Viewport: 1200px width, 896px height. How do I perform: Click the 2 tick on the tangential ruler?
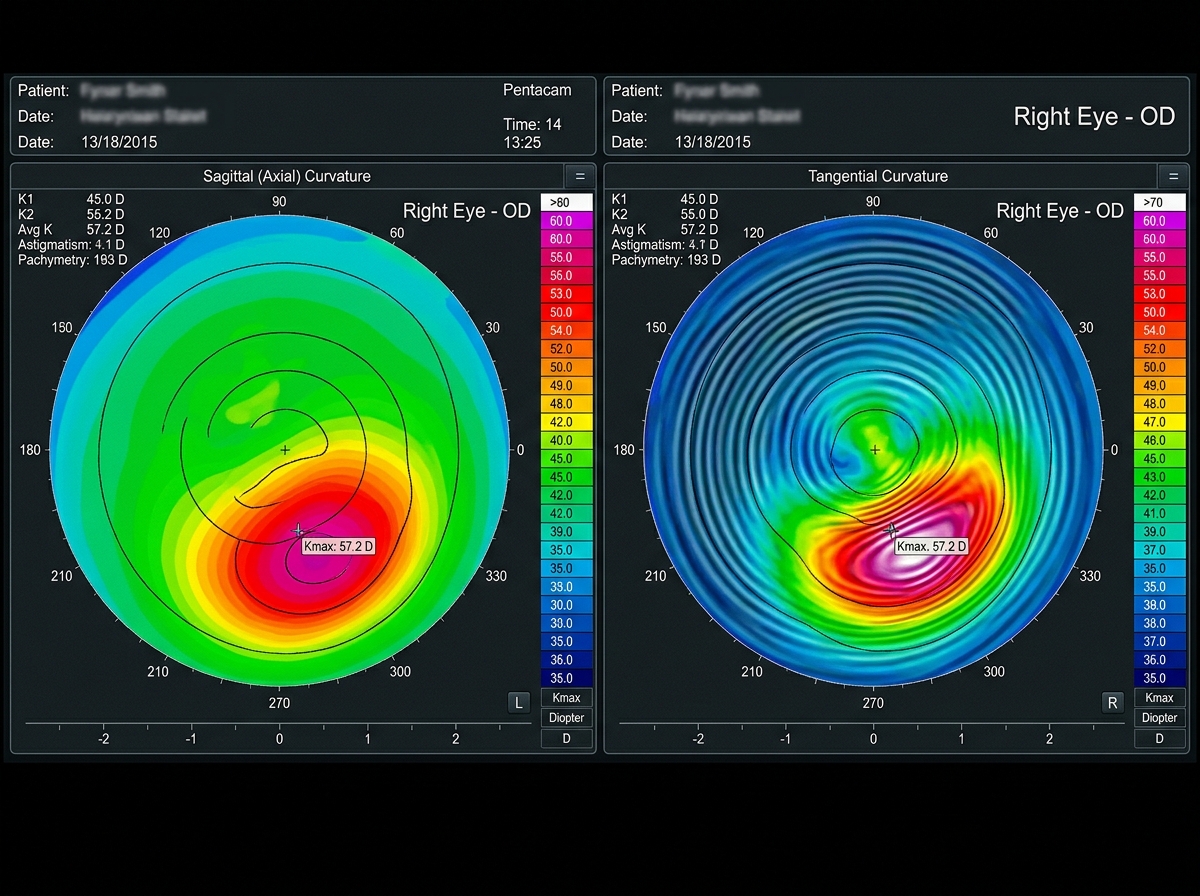point(1050,739)
